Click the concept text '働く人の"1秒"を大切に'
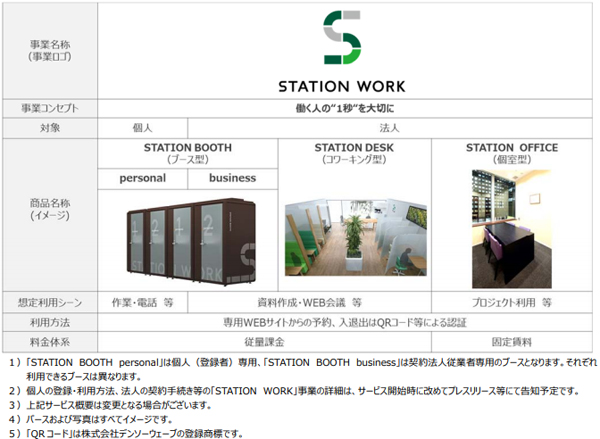This screenshot has height=439, width=600. [345, 109]
